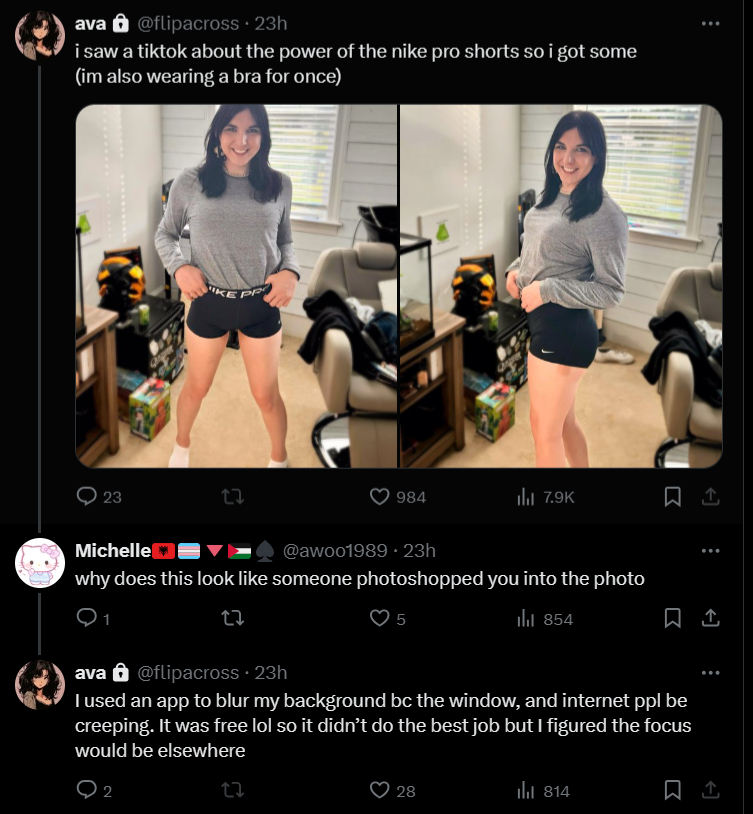Open the @flipacross handle on top tweet
Viewport: 753px width, 814px height.
(188, 23)
